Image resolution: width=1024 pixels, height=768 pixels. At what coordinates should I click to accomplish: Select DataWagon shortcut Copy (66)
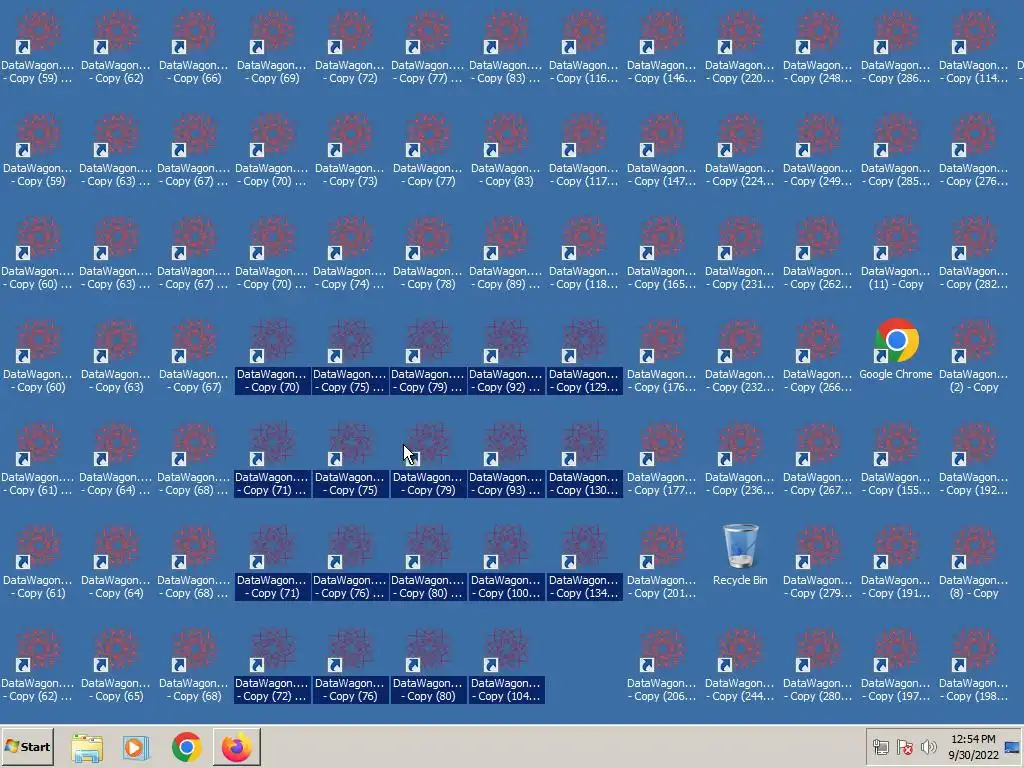(x=194, y=47)
